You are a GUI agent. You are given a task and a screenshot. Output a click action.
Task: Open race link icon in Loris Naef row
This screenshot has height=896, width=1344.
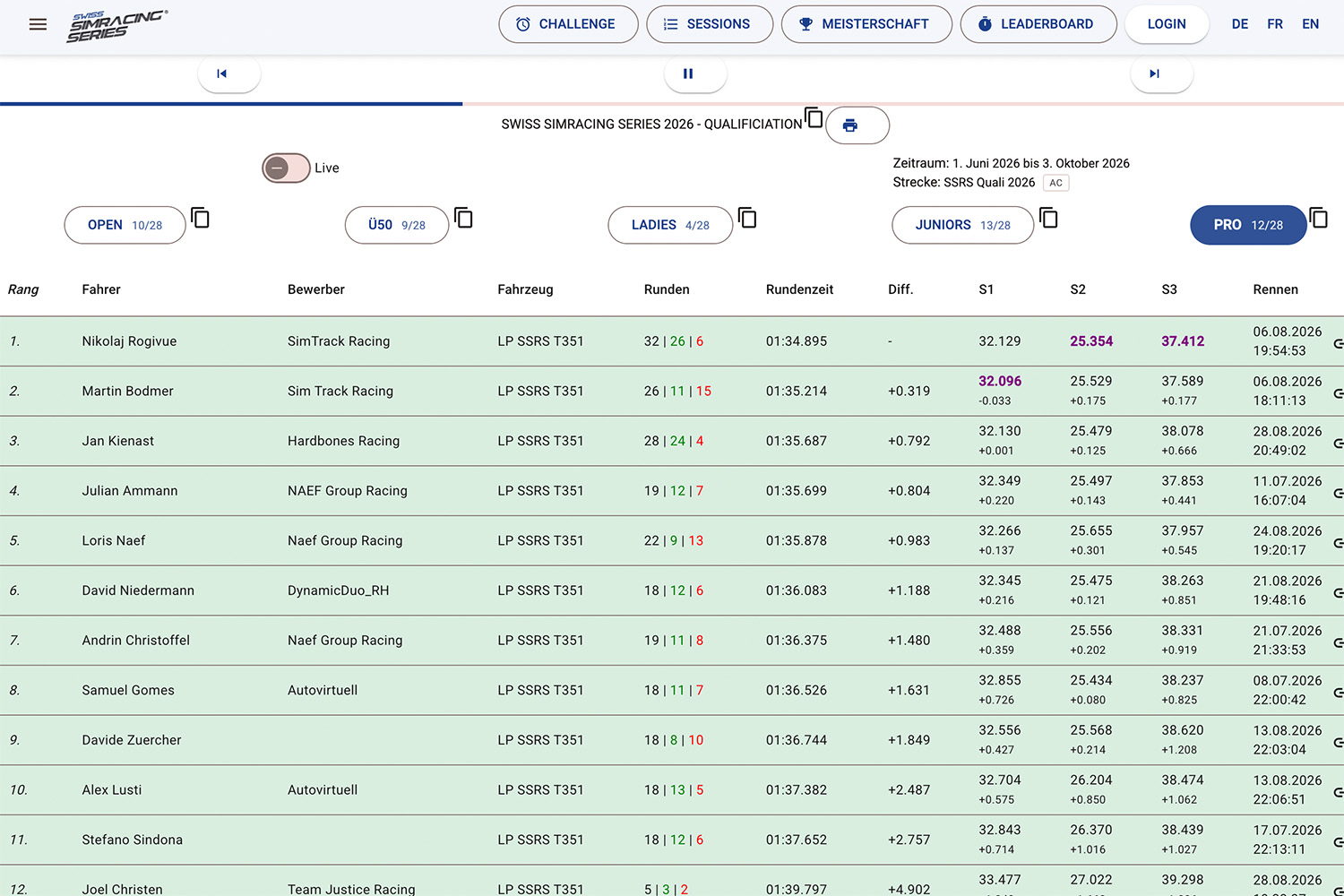1338,543
